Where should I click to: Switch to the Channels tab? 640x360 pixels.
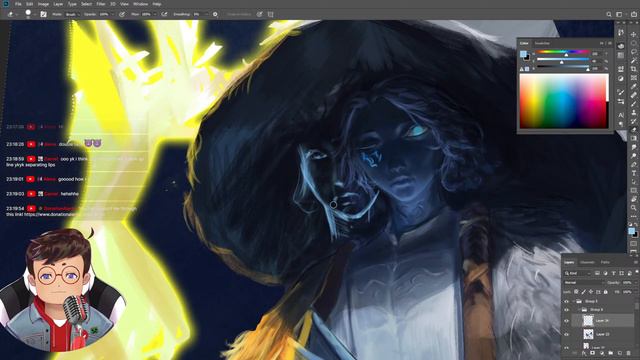coord(587,262)
